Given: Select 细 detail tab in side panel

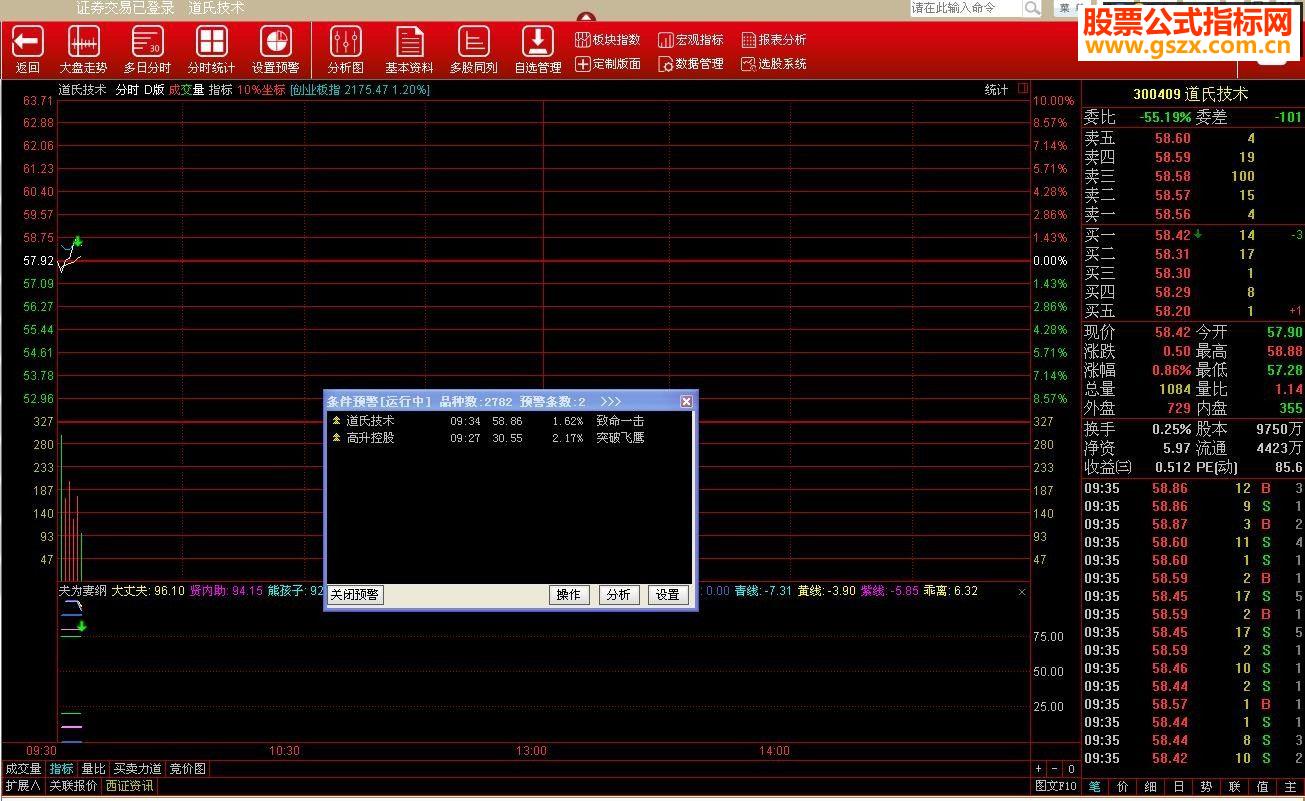Looking at the screenshot, I should click(x=1151, y=786).
